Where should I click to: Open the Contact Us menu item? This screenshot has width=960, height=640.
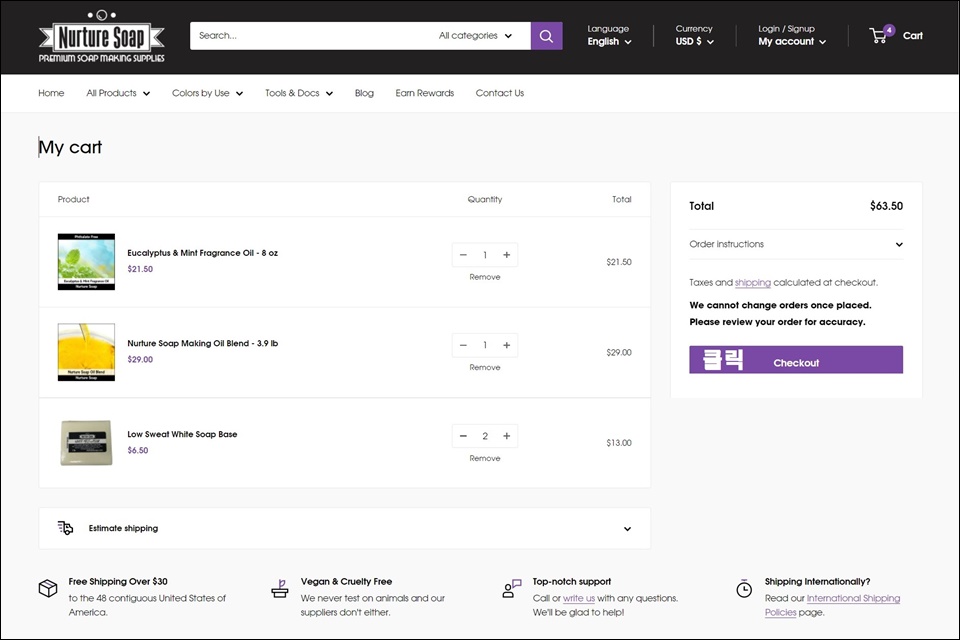[500, 93]
